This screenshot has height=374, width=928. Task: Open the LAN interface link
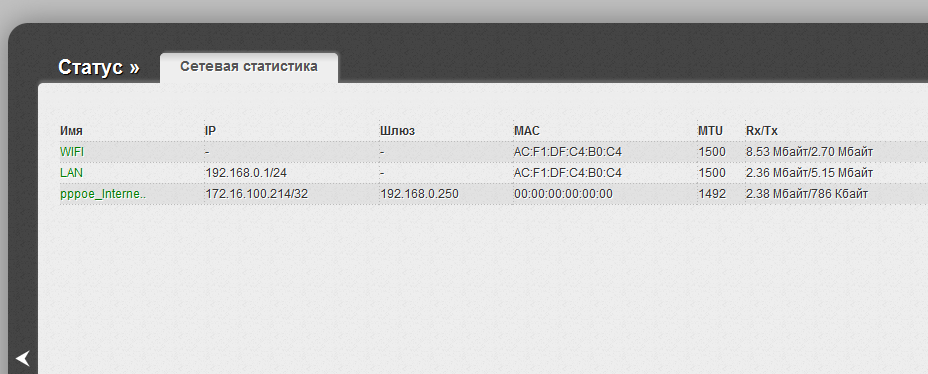72,173
